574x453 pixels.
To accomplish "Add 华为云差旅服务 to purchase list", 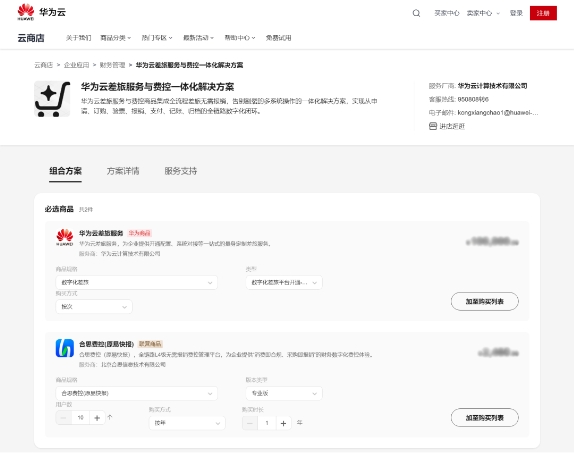I will click(485, 301).
